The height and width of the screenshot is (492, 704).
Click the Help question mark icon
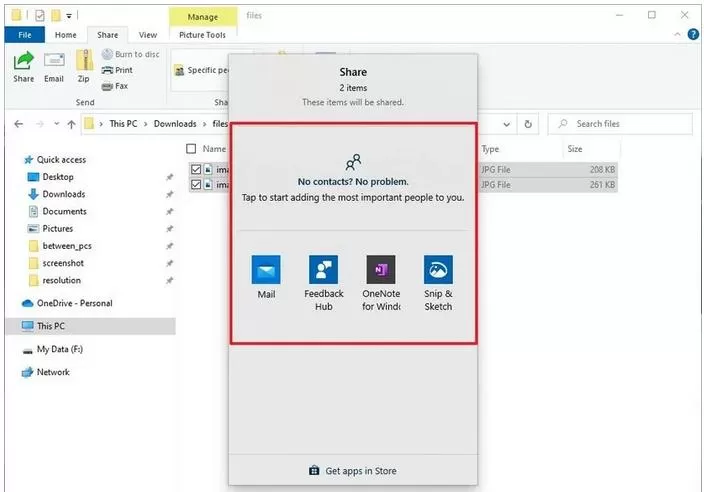[693, 34]
